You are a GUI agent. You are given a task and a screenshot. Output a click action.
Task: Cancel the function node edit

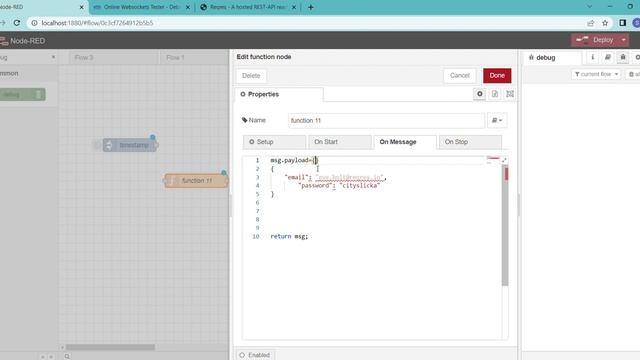[x=460, y=76]
